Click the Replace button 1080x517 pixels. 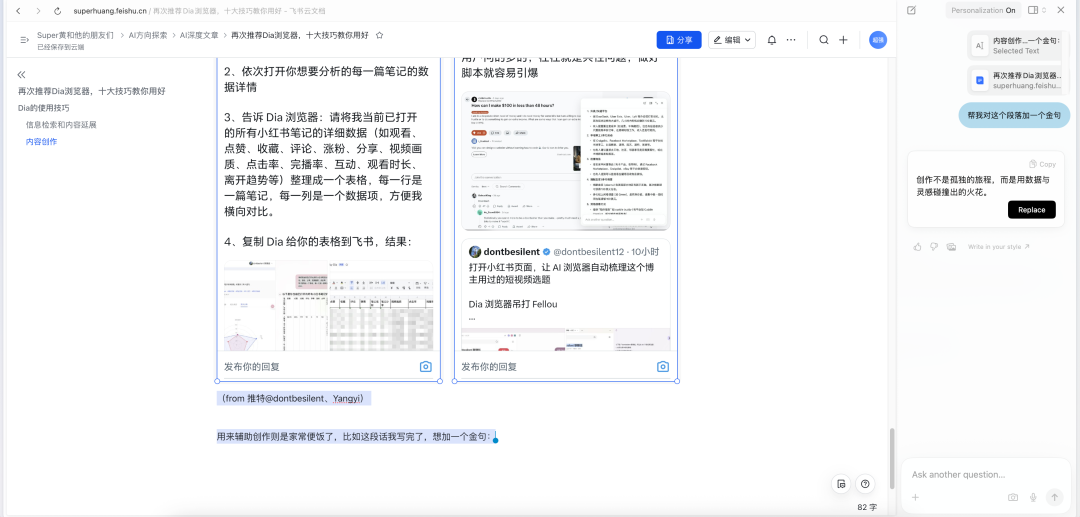pos(1031,210)
